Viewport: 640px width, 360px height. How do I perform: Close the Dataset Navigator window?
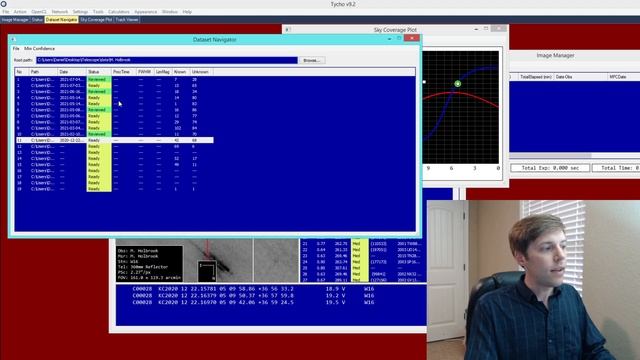click(x=411, y=38)
